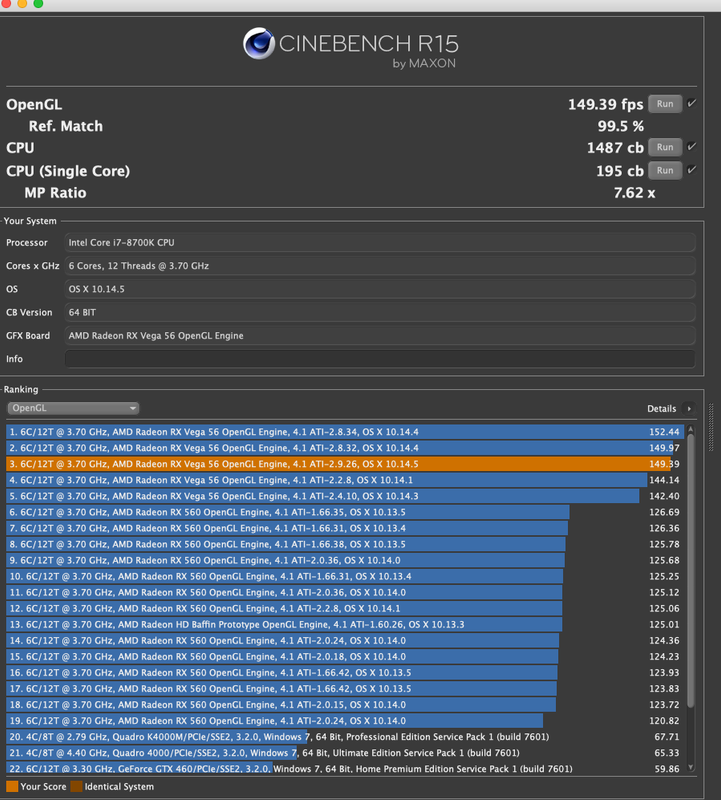The width and height of the screenshot is (721, 800).
Task: Select ranking row 6 scoring 126.69
Action: point(345,512)
